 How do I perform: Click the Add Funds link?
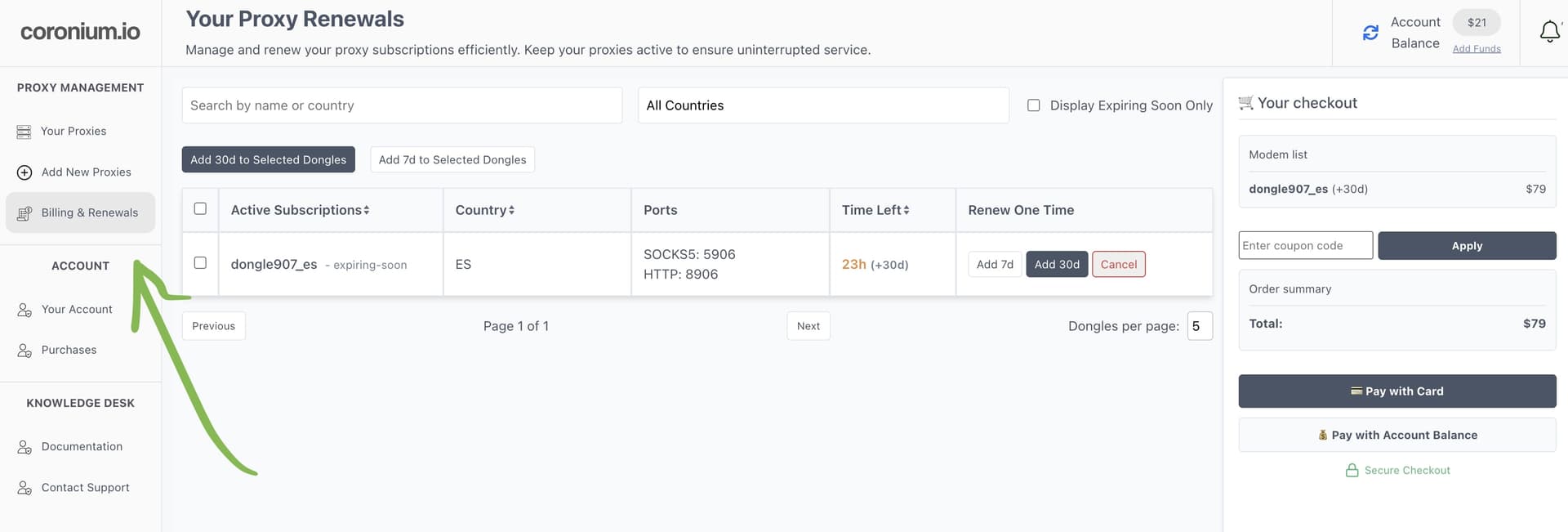[1476, 49]
